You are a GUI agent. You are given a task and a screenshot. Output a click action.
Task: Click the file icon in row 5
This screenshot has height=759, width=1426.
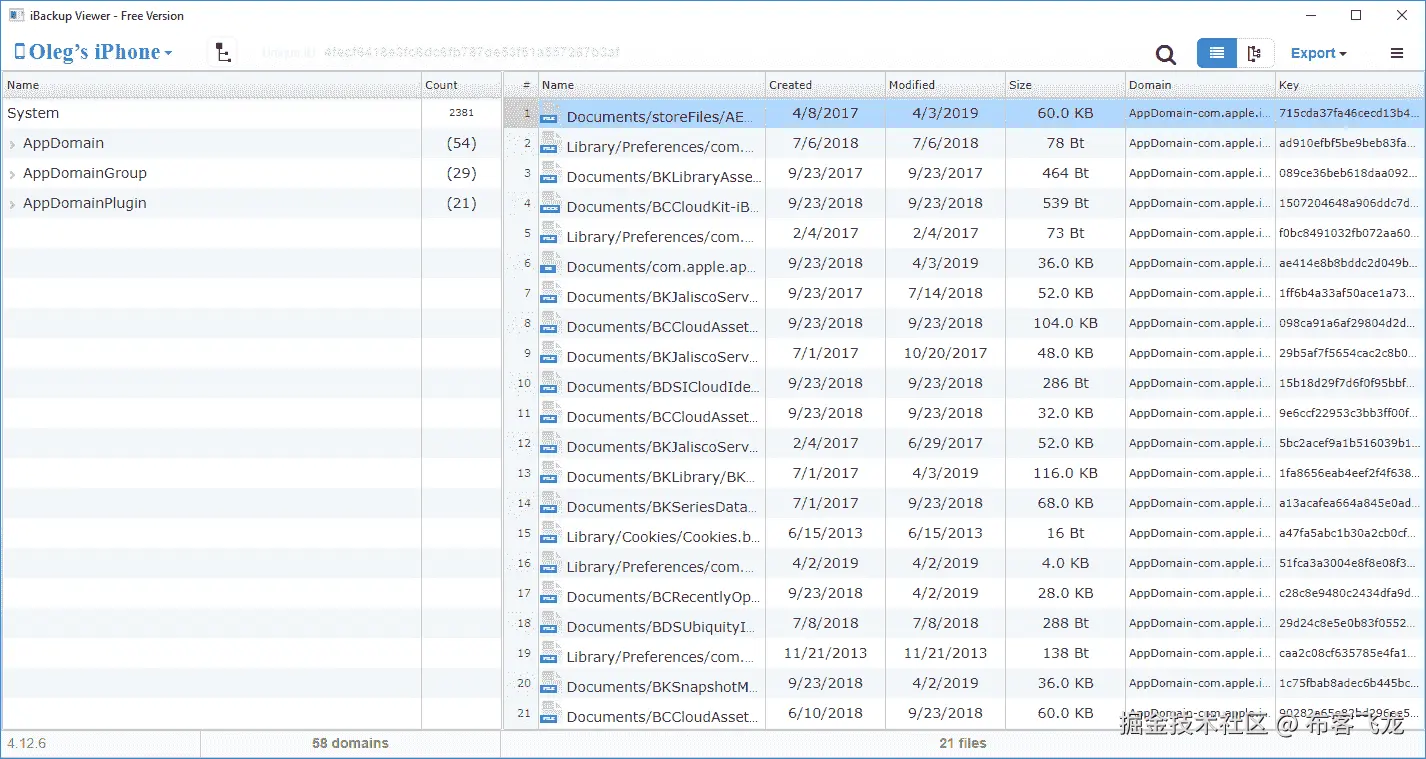(550, 233)
